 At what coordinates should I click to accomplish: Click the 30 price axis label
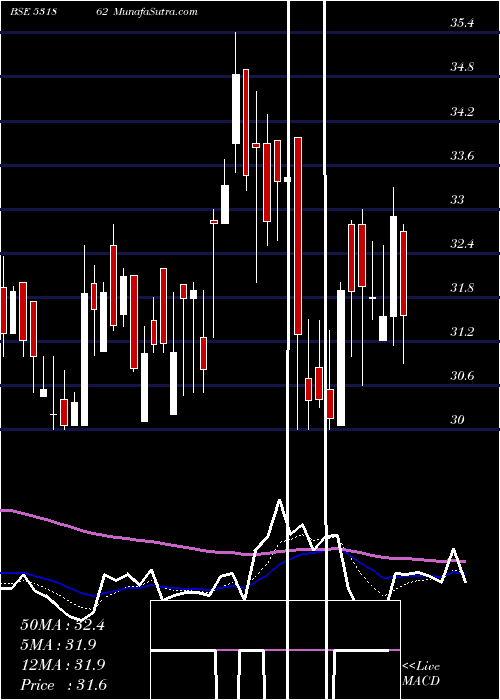(x=457, y=420)
